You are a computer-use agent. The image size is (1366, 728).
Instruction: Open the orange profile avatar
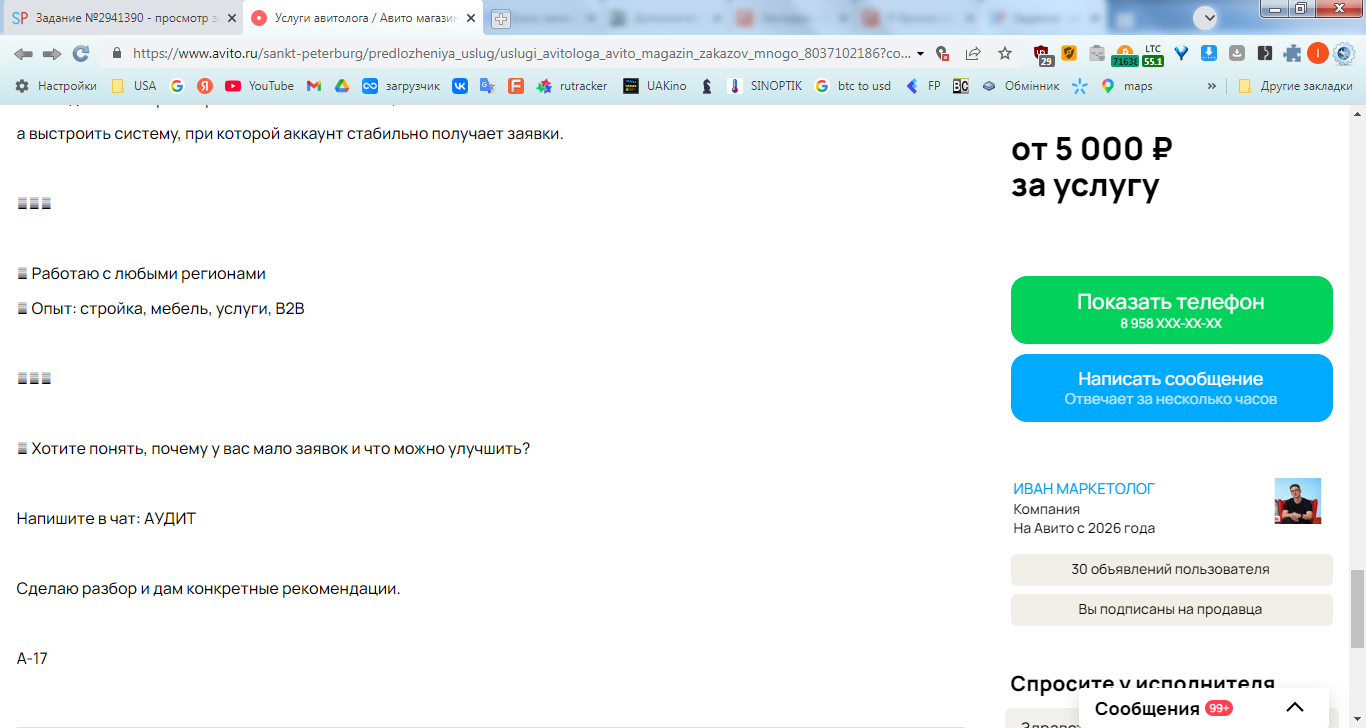coord(1318,53)
